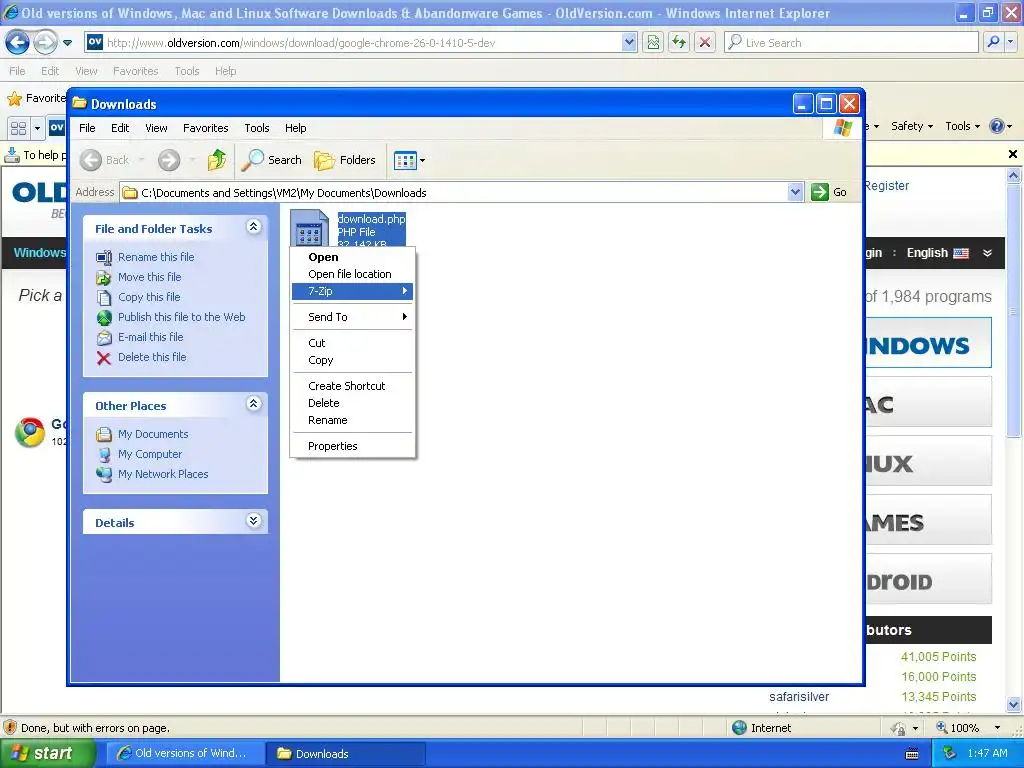Click Delete this file task
The width and height of the screenshot is (1024, 768).
point(141,357)
